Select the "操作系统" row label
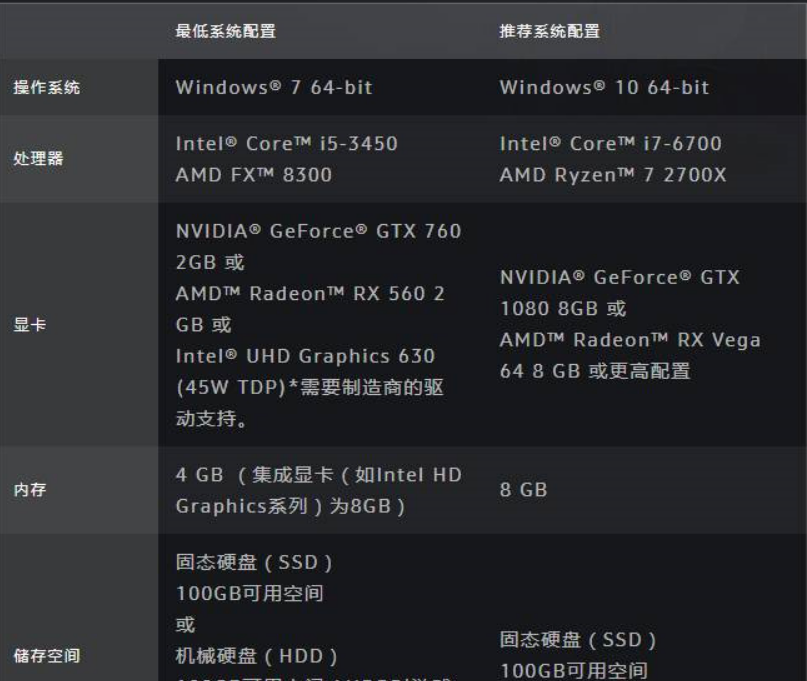Image resolution: width=807 pixels, height=681 pixels. 47,88
